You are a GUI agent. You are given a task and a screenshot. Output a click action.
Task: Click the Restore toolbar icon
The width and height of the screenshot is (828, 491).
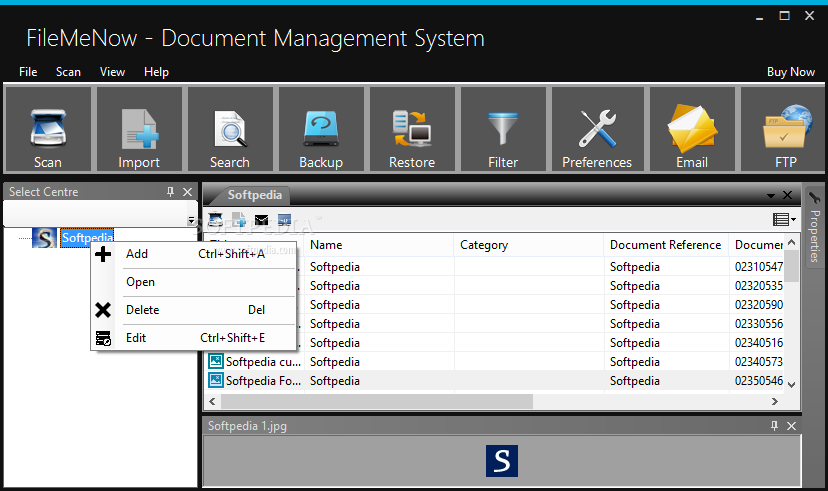coord(412,129)
